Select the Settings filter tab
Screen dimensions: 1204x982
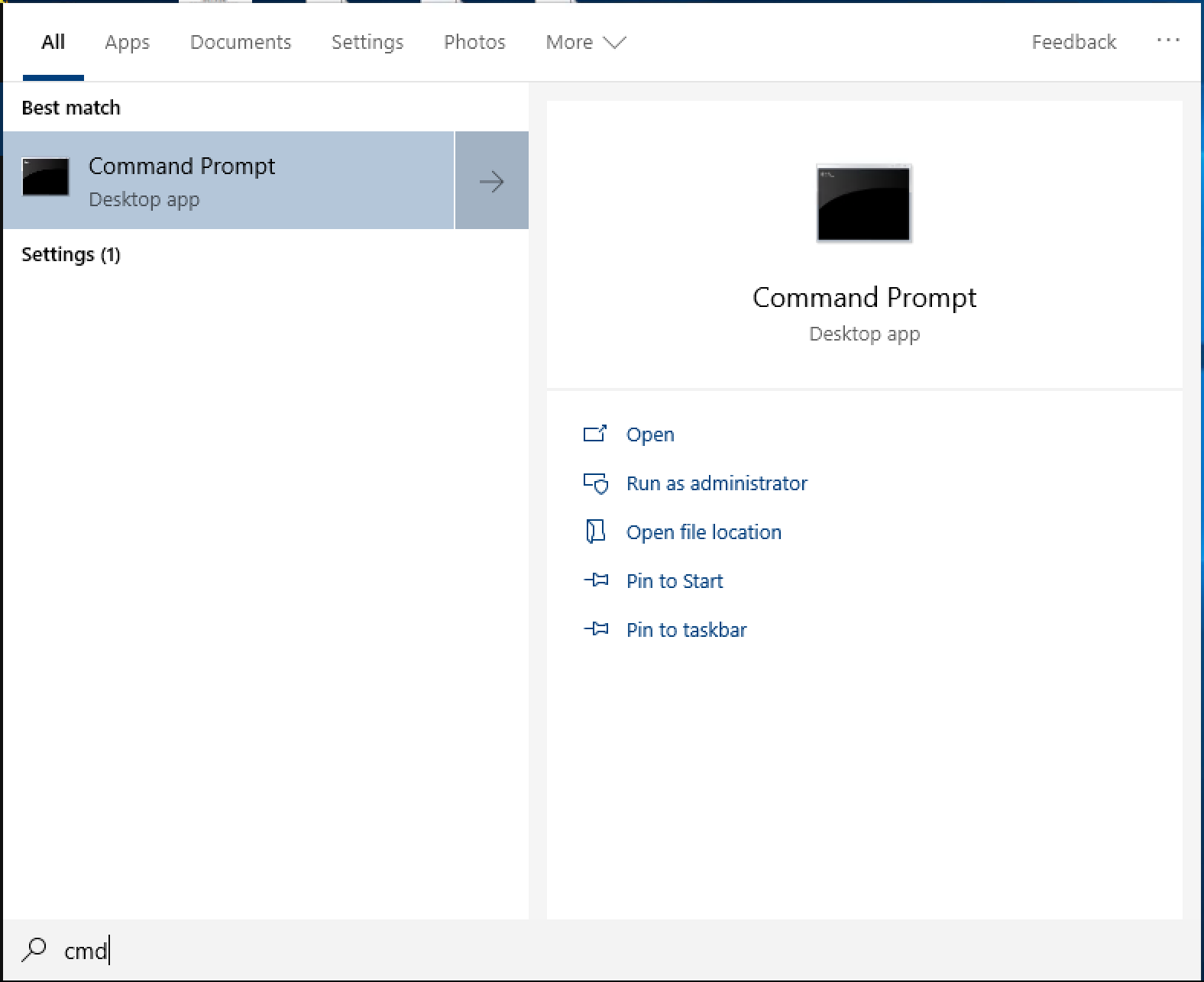tap(367, 42)
